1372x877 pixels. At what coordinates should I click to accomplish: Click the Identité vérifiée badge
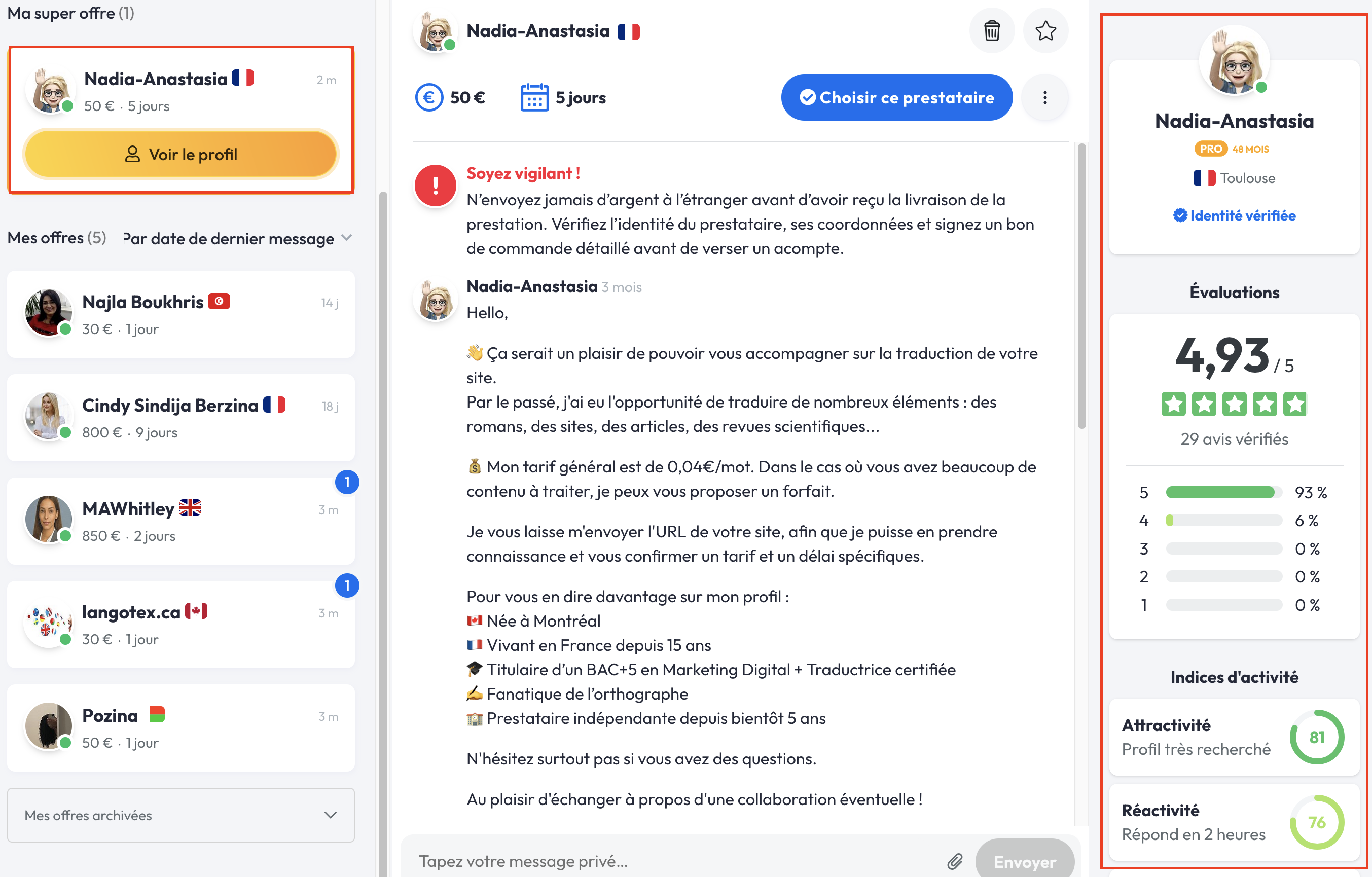[1234, 215]
